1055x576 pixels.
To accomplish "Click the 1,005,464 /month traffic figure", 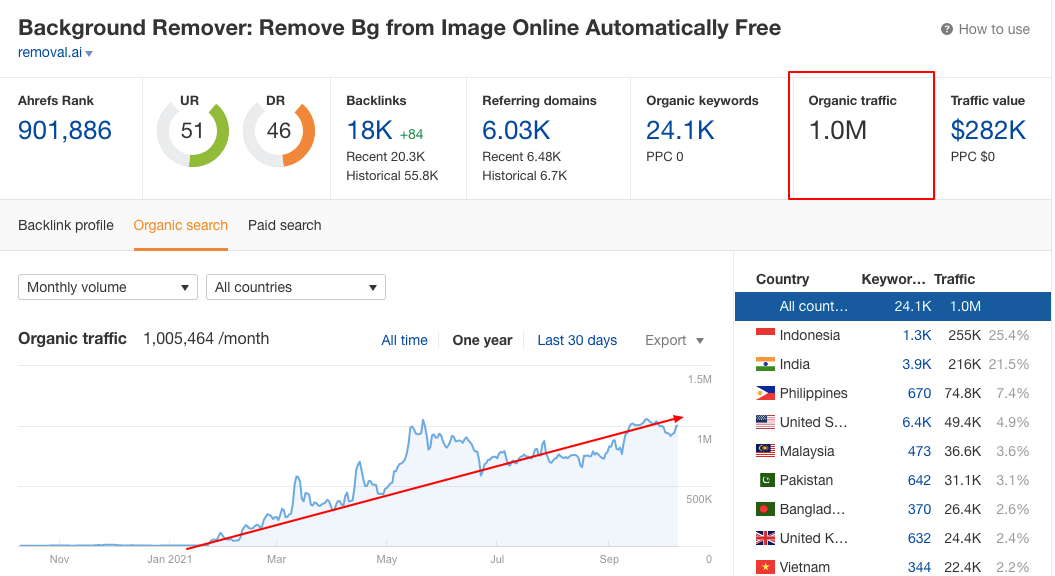I will (206, 338).
